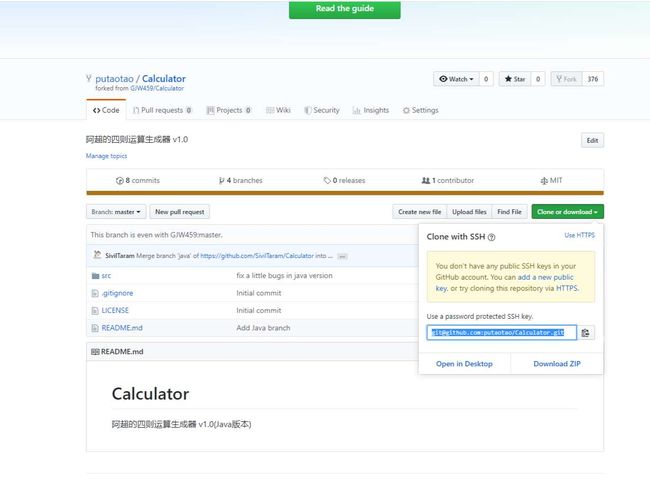Click the SSH clone URL field
The height and width of the screenshot is (481, 650).
502,333
